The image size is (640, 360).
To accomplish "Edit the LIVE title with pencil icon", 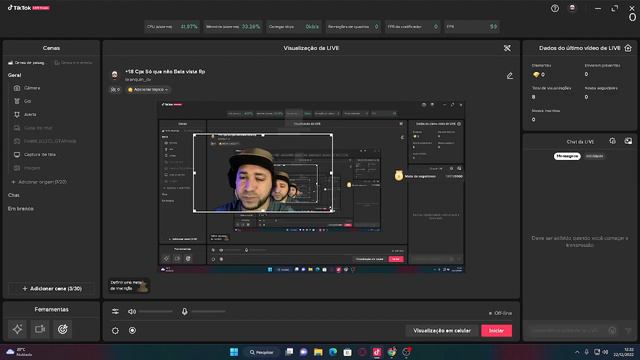I will [510, 76].
